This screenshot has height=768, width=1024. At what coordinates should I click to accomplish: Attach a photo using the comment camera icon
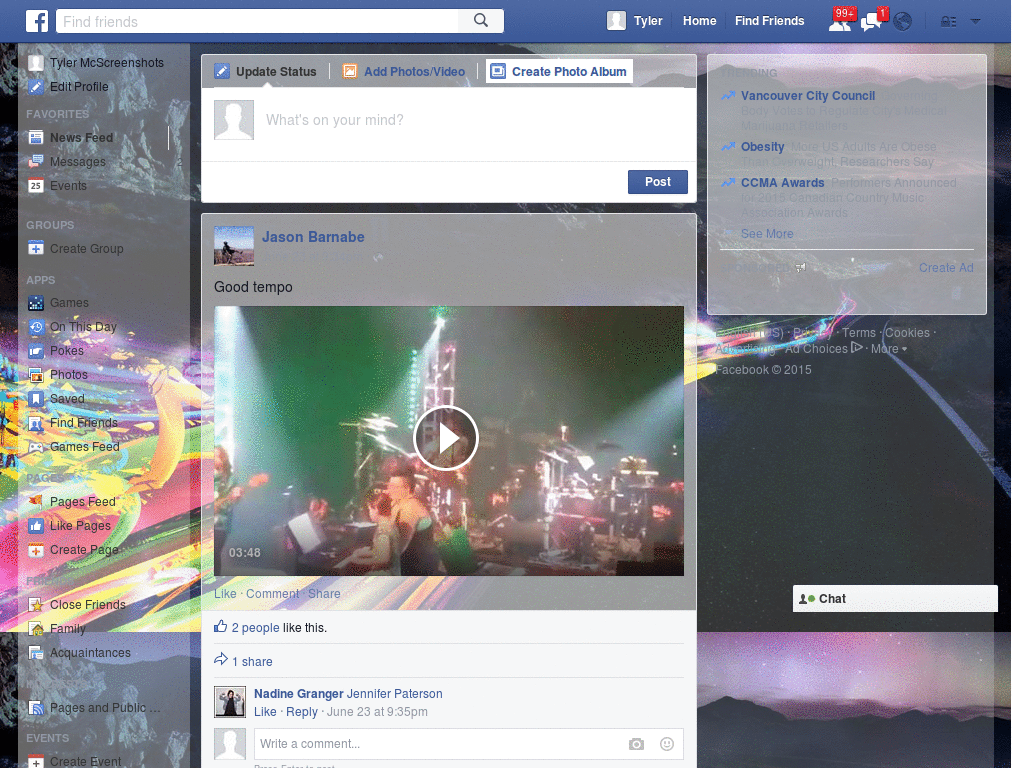click(636, 744)
